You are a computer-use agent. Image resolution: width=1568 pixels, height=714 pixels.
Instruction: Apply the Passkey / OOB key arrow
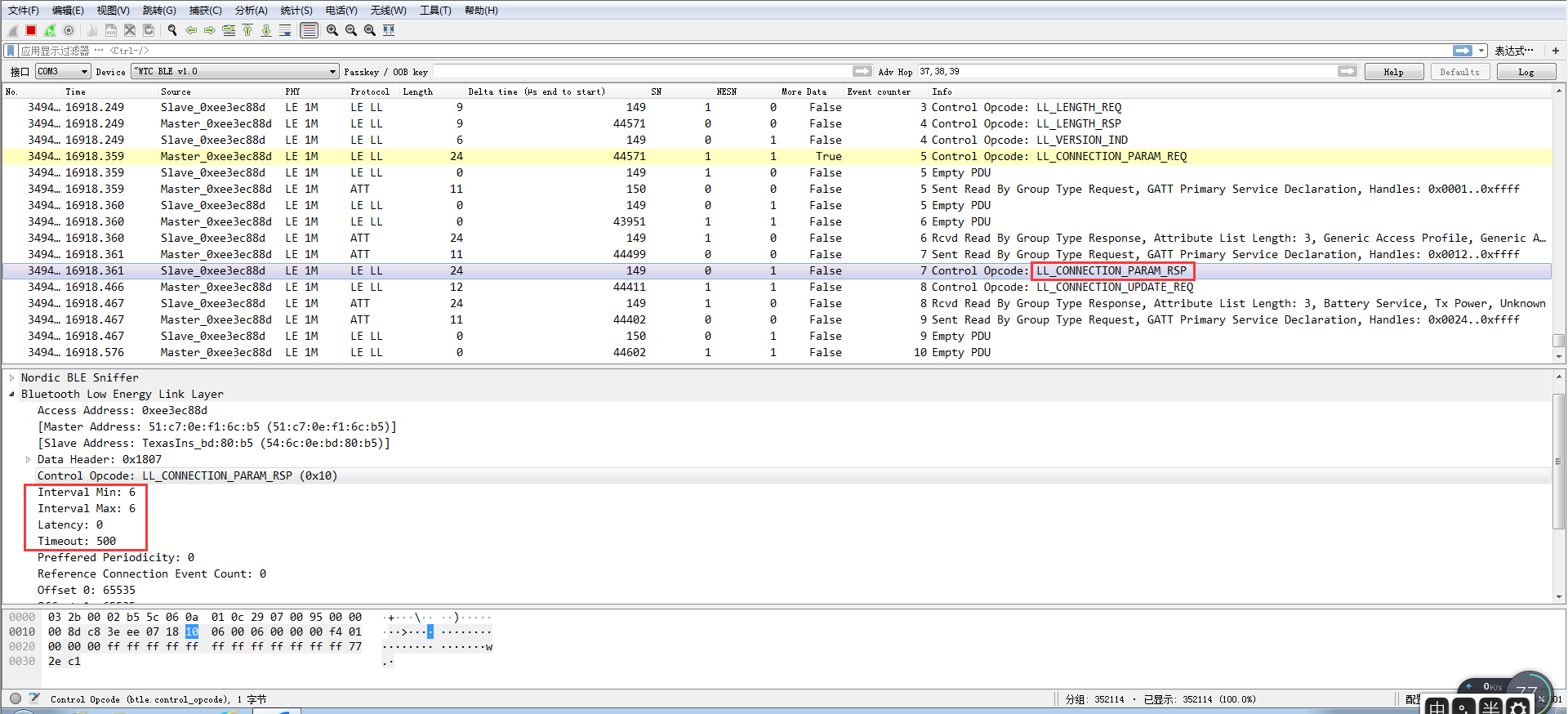pyautogui.click(x=862, y=71)
